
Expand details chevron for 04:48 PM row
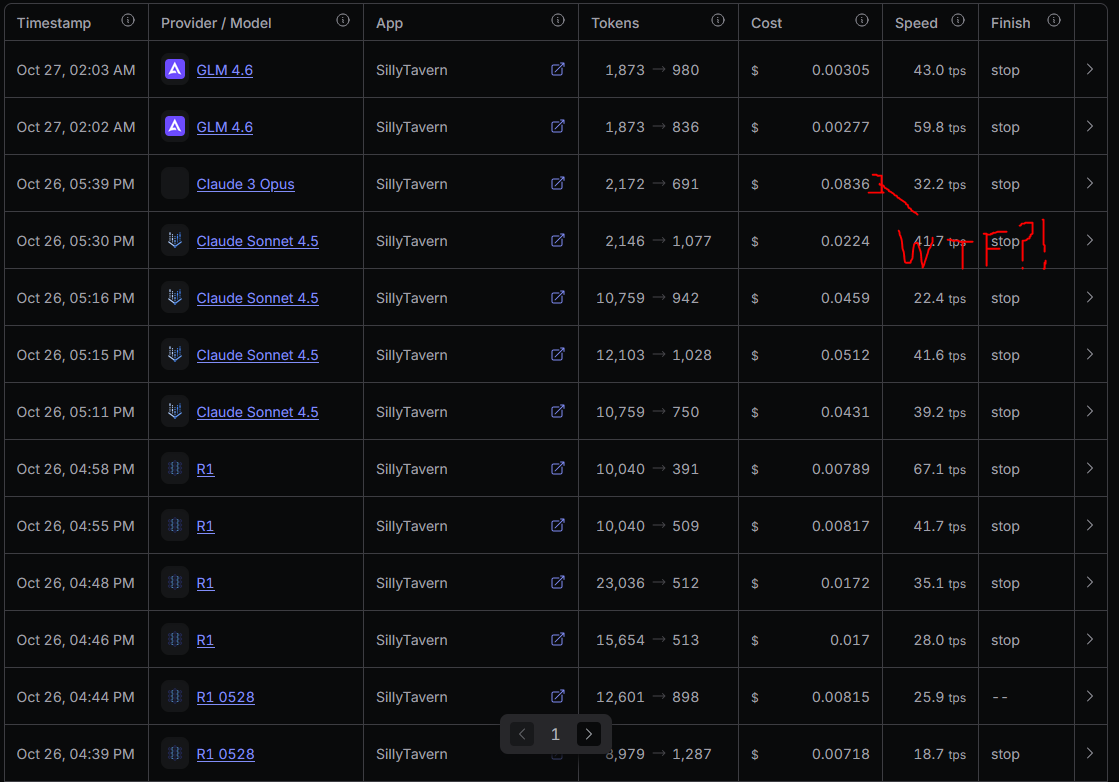[1090, 583]
